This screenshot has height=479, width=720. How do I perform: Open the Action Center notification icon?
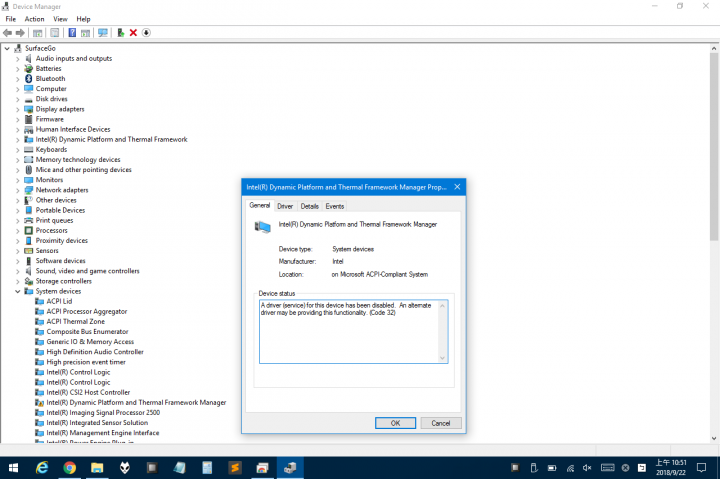tap(701, 468)
